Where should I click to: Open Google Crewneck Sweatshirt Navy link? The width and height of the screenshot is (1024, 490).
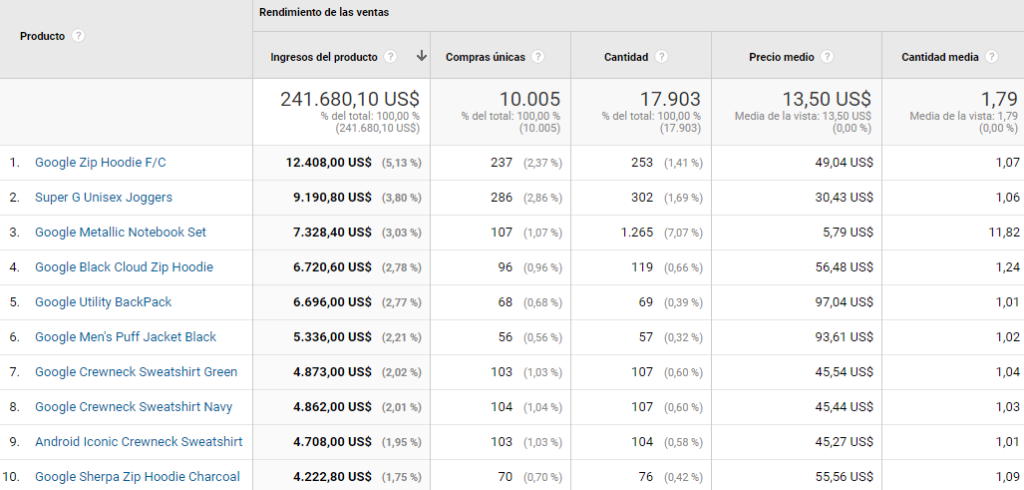click(x=134, y=407)
